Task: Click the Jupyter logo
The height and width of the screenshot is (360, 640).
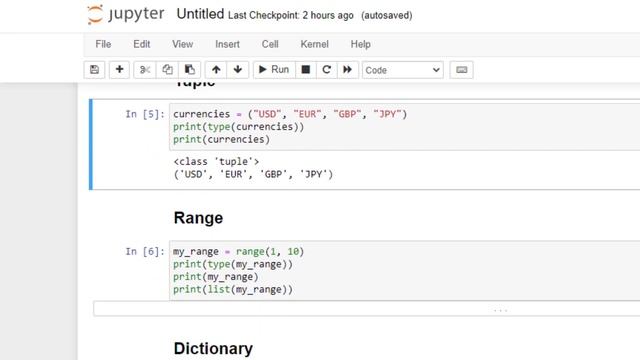Action: [126, 14]
